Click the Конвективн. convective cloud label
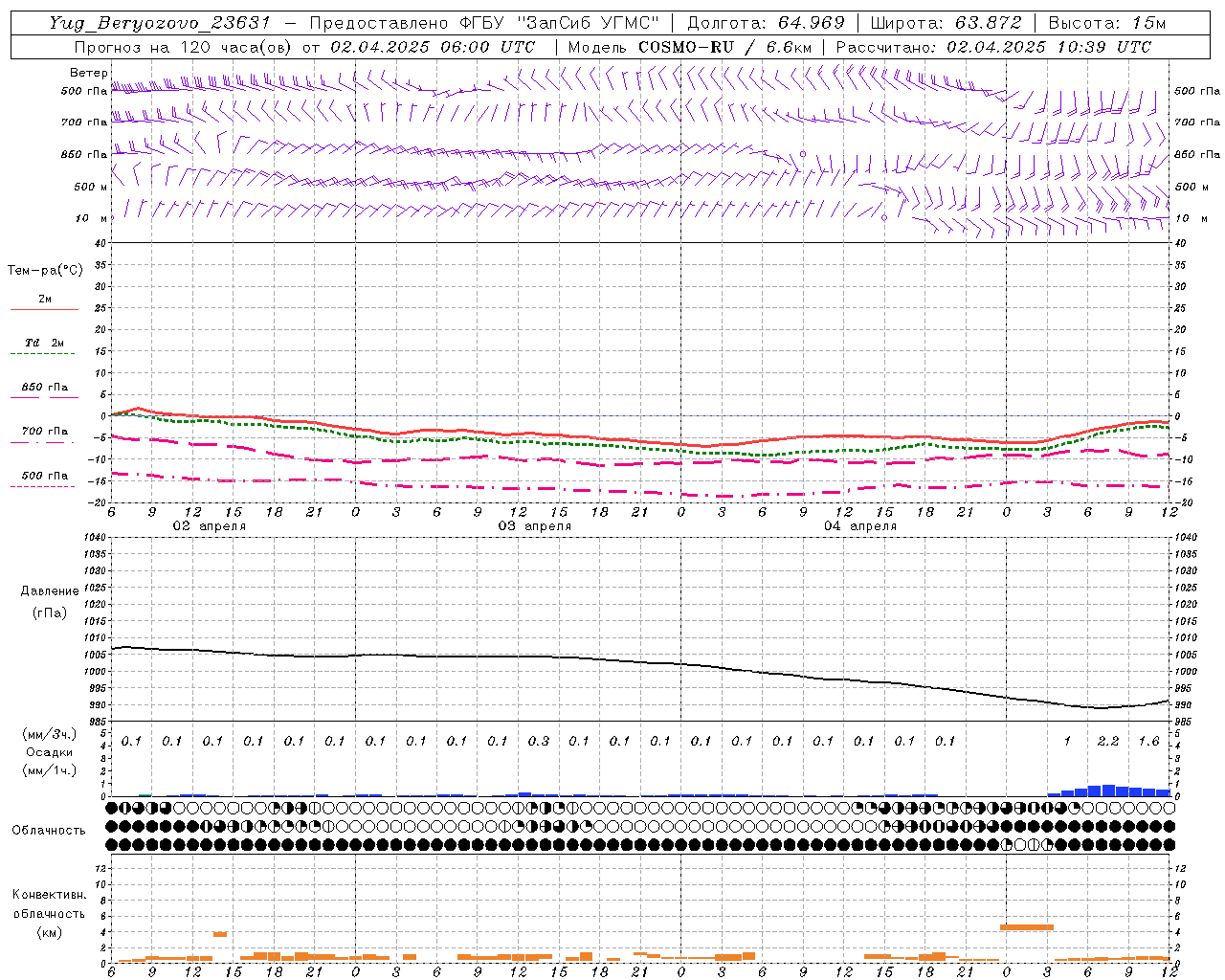The width and height of the screenshot is (1225, 980). 49,895
